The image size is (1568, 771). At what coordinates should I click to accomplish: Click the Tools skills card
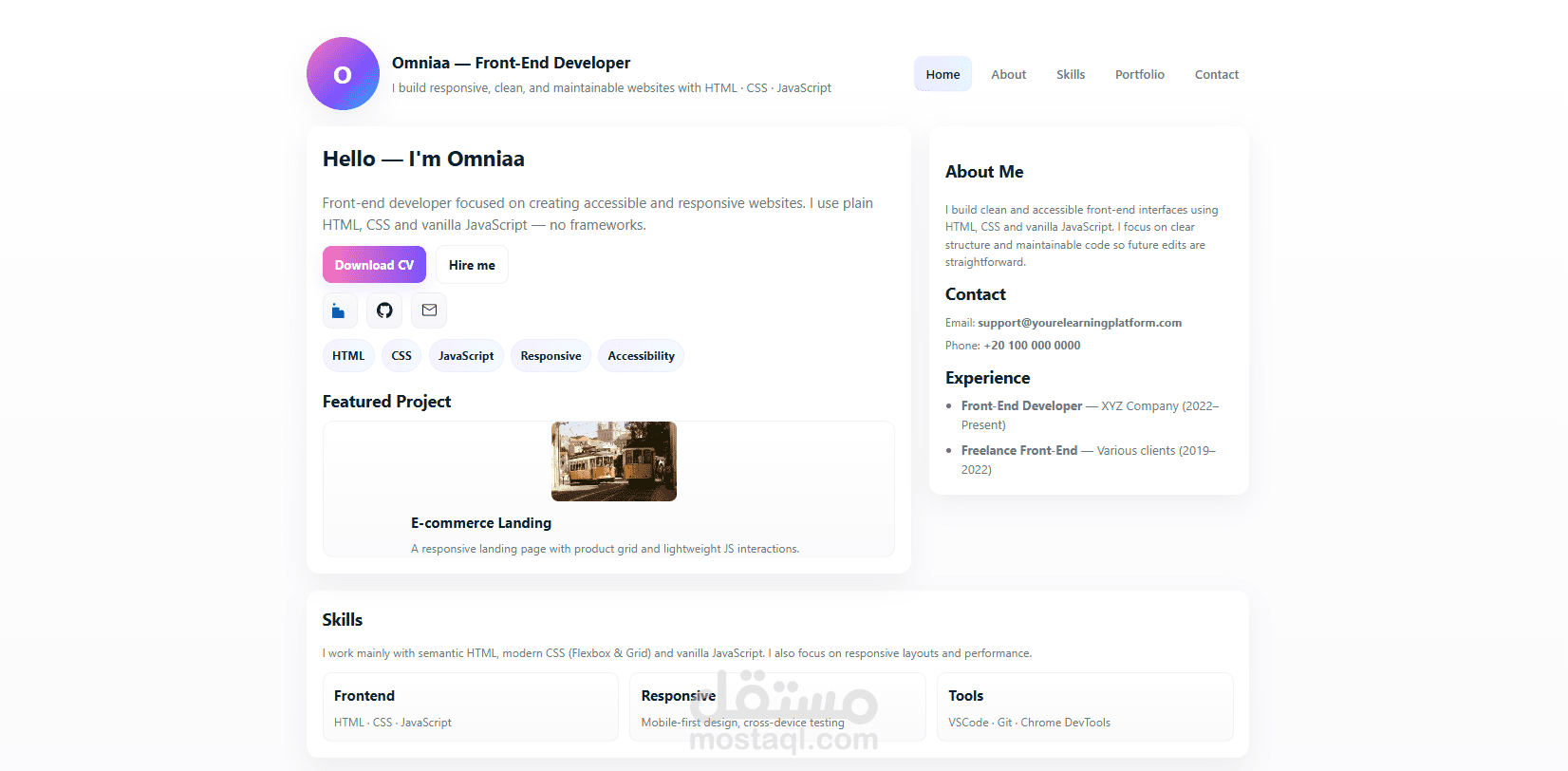(x=1085, y=706)
